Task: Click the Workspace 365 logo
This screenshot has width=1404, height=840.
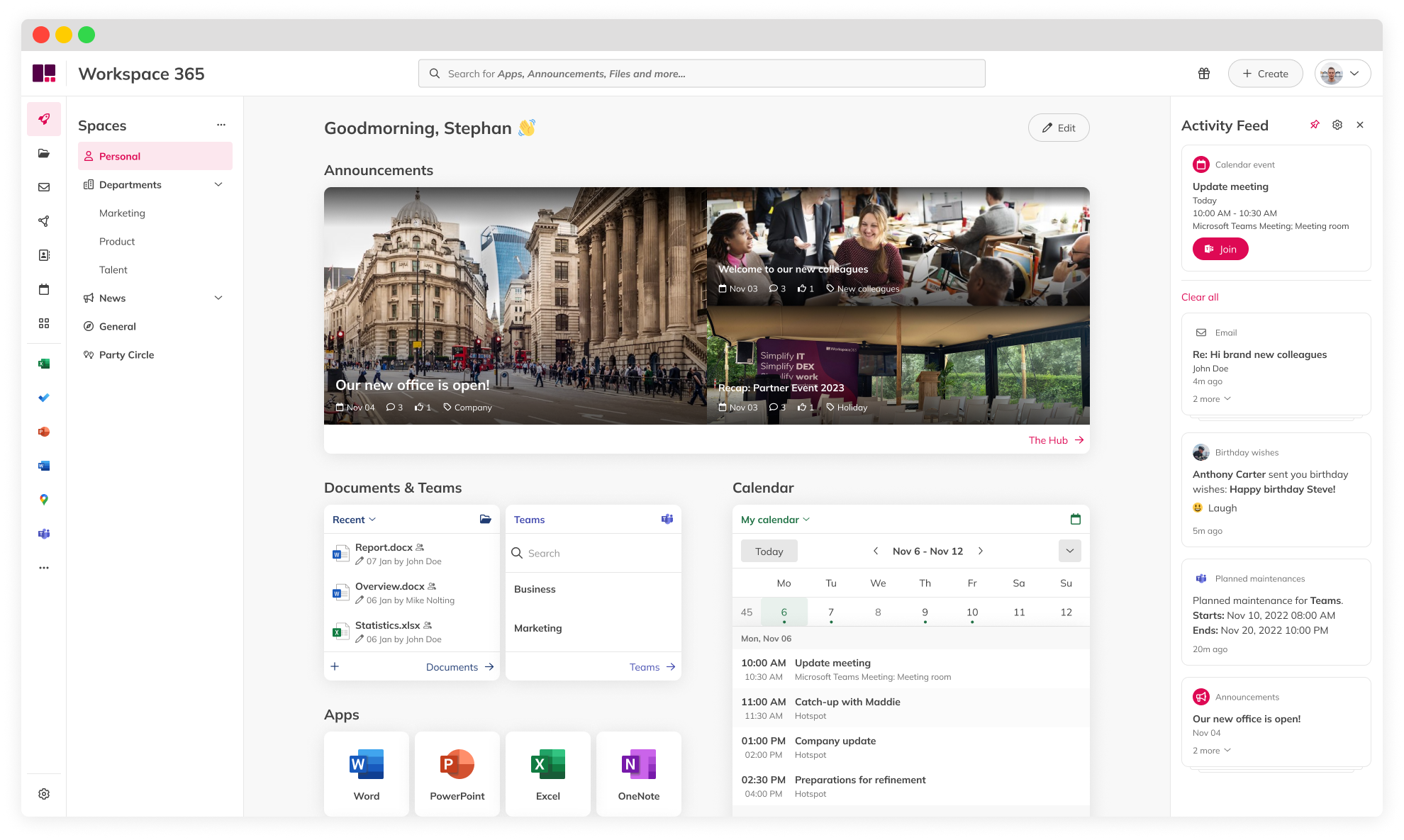Action: (44, 74)
